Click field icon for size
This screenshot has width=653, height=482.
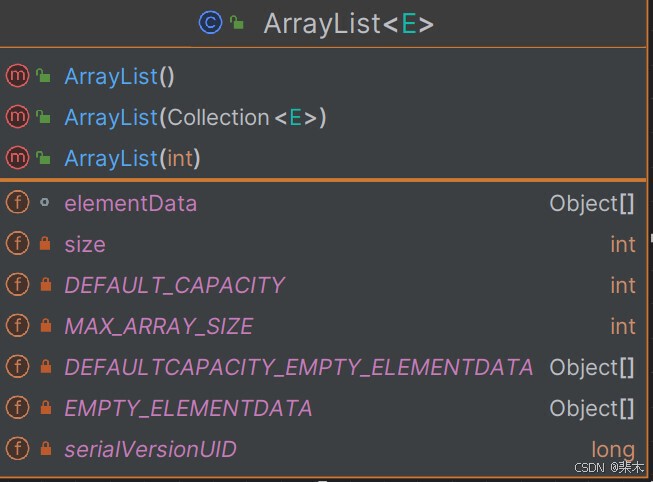(x=17, y=243)
